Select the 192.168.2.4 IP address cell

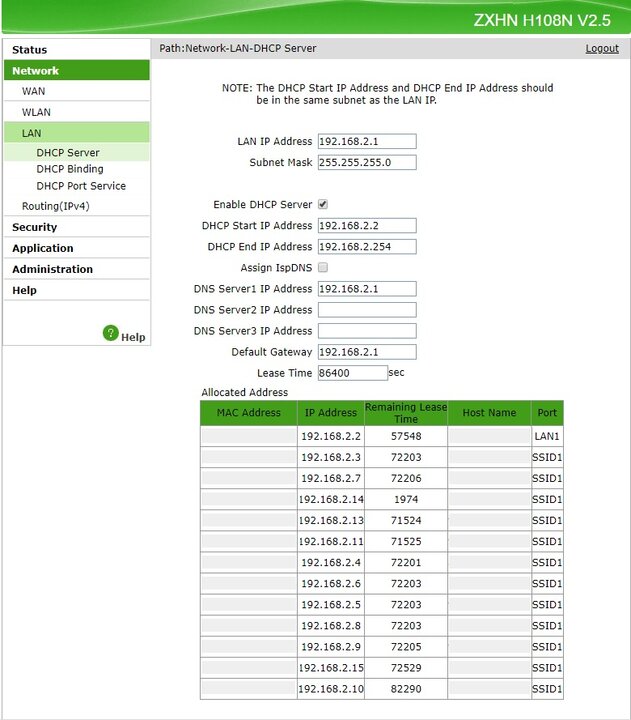(x=331, y=562)
